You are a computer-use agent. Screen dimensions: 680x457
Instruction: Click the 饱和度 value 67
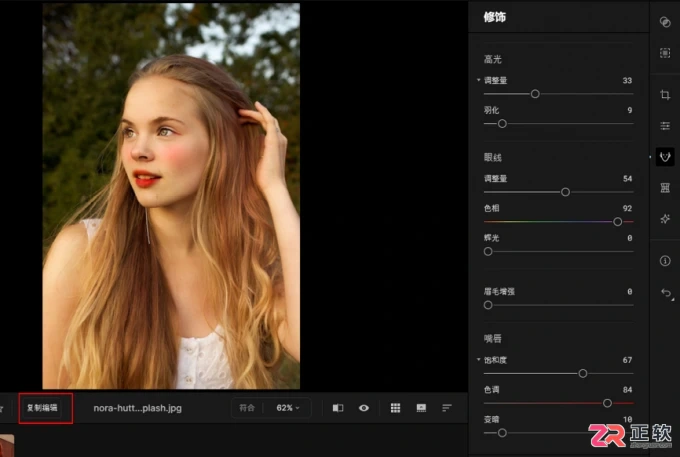pos(627,360)
